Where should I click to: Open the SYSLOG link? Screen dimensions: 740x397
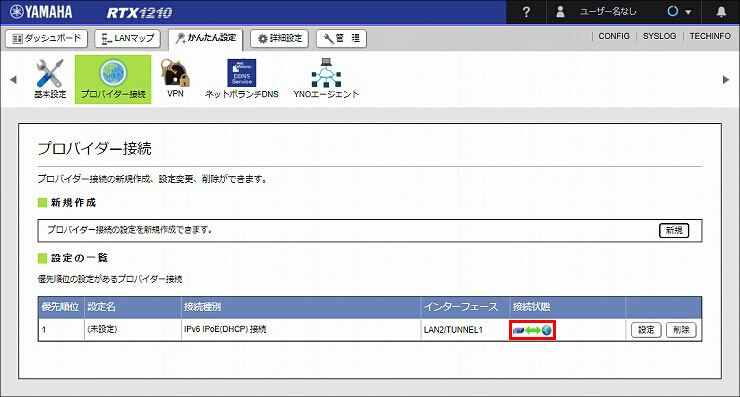[659, 36]
